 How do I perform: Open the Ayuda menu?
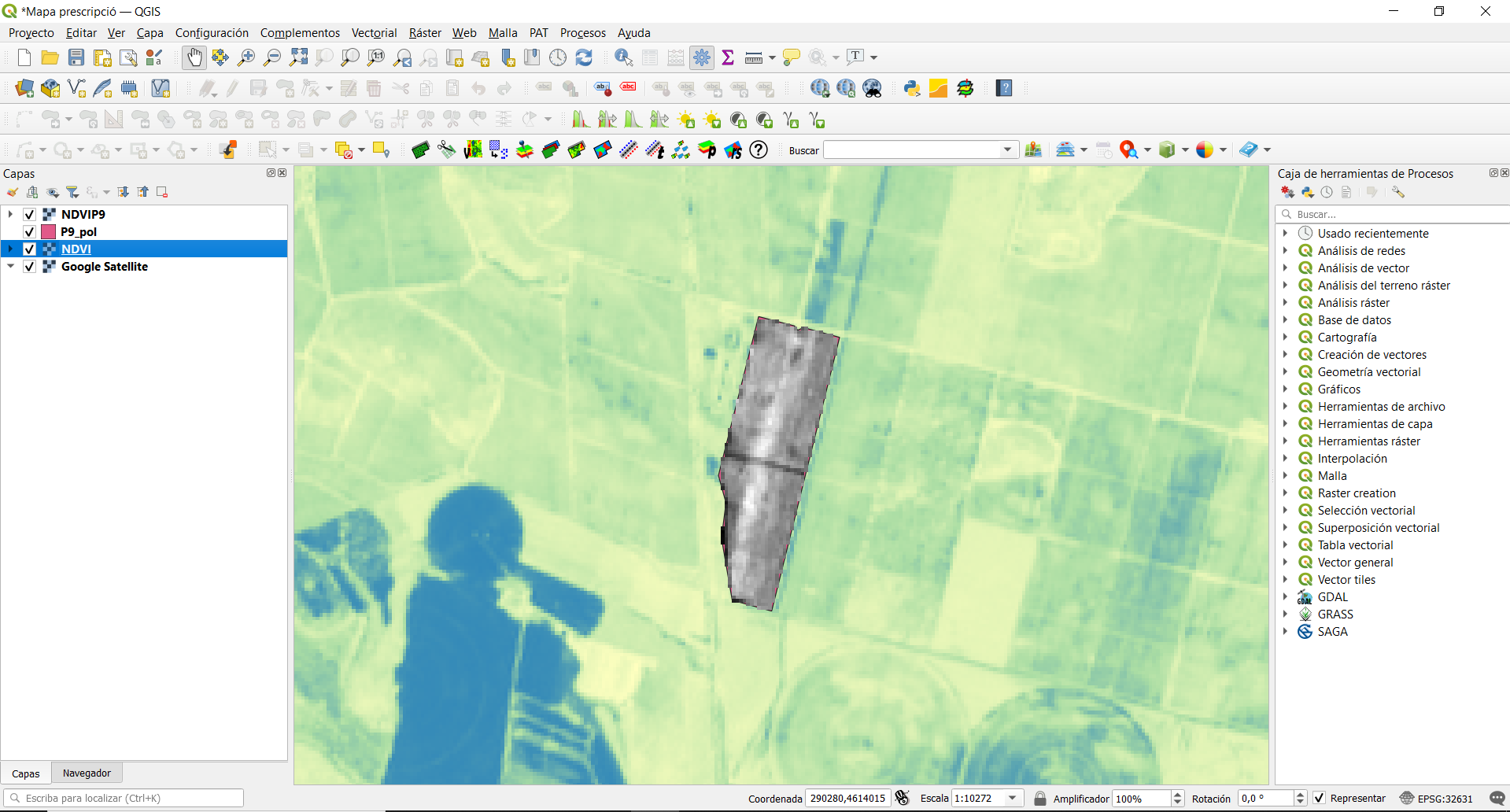point(633,33)
